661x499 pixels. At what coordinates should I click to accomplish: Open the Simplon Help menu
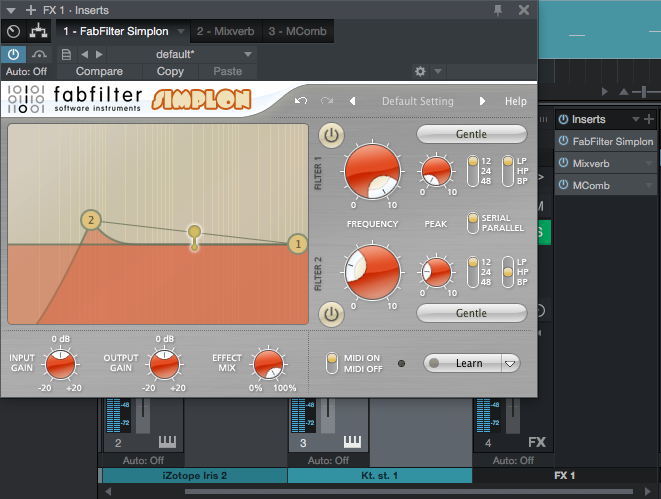pos(516,101)
